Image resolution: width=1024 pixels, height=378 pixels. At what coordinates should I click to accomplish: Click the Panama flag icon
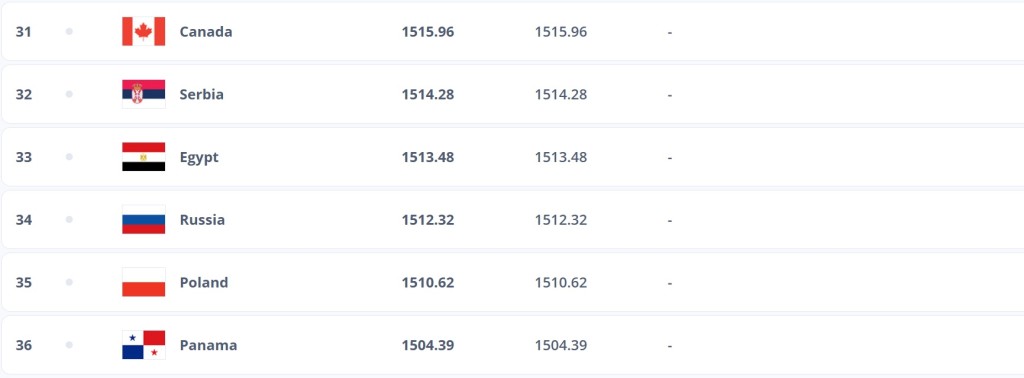(x=144, y=345)
